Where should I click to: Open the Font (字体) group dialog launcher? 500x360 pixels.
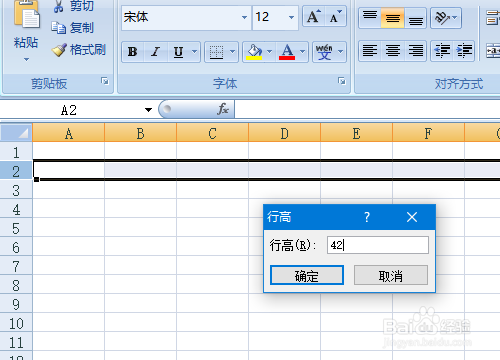pyautogui.click(x=342, y=81)
